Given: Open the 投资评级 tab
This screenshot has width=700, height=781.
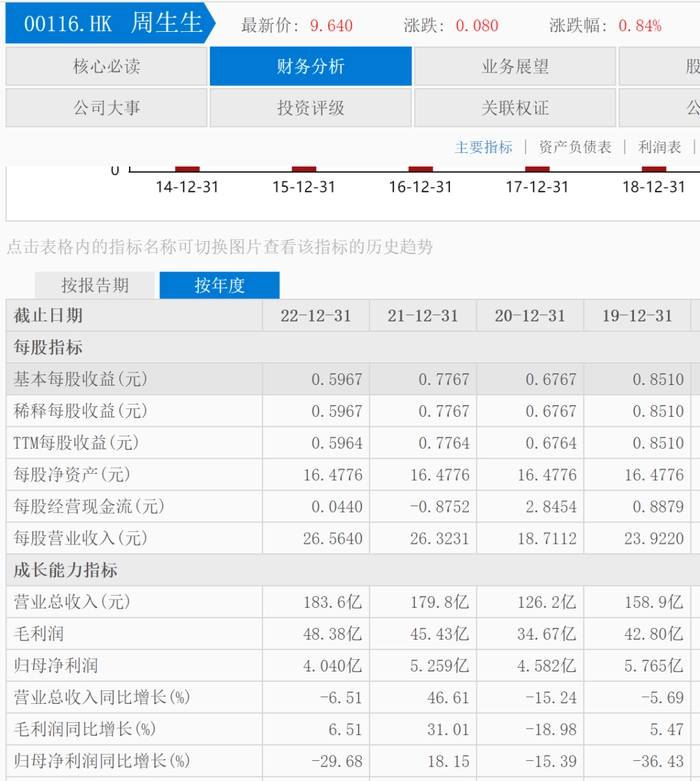Looking at the screenshot, I should point(310,108).
